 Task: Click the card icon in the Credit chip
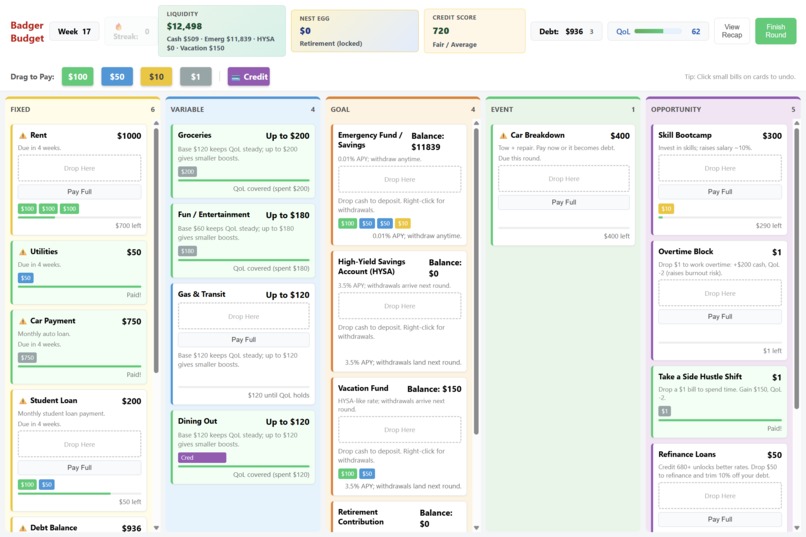(x=235, y=77)
